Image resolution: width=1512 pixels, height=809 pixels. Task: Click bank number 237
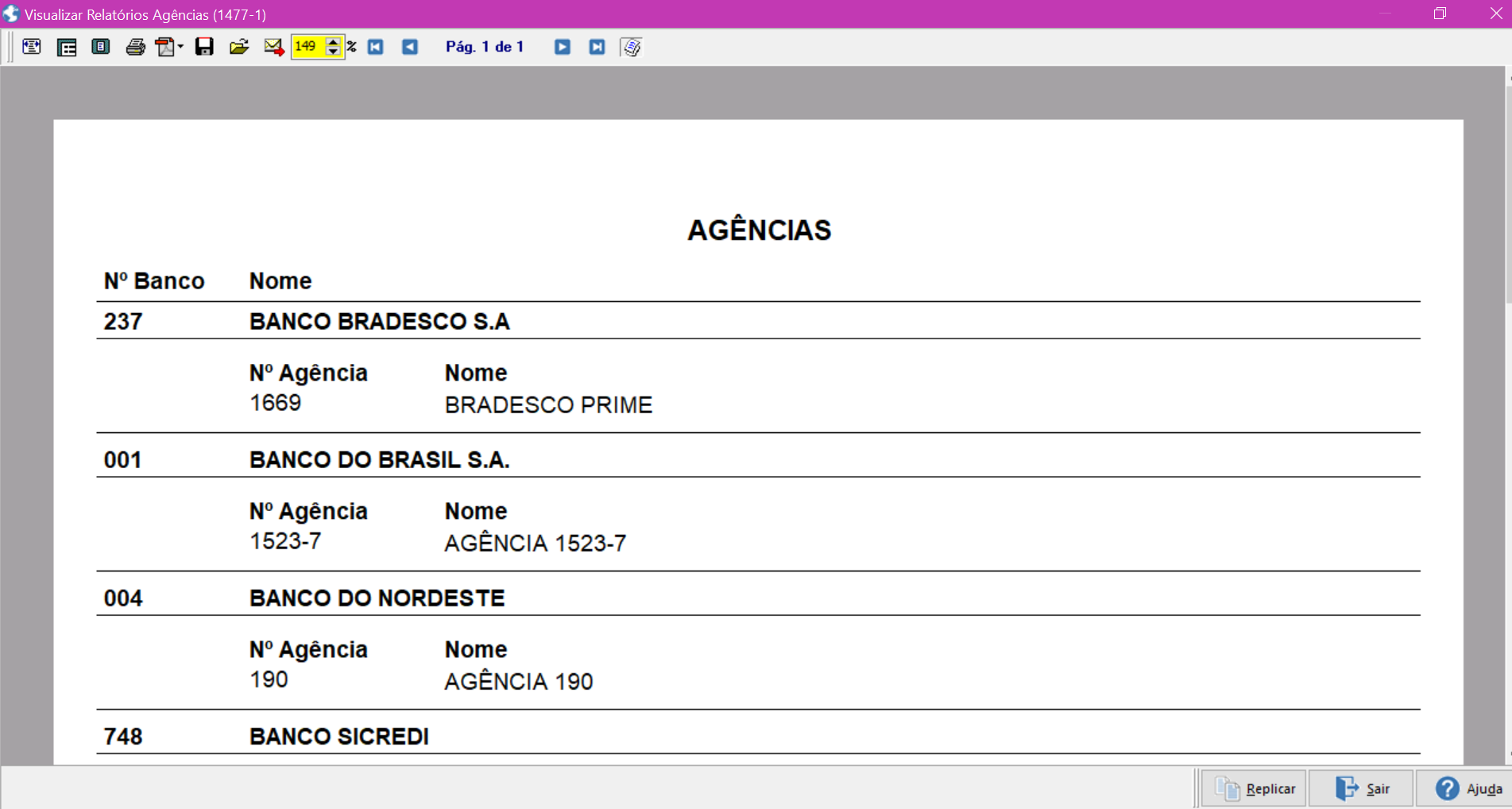coord(123,321)
